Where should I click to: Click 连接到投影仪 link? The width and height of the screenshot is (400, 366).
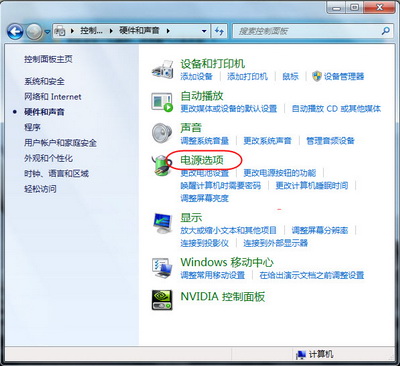pyautogui.click(x=205, y=243)
